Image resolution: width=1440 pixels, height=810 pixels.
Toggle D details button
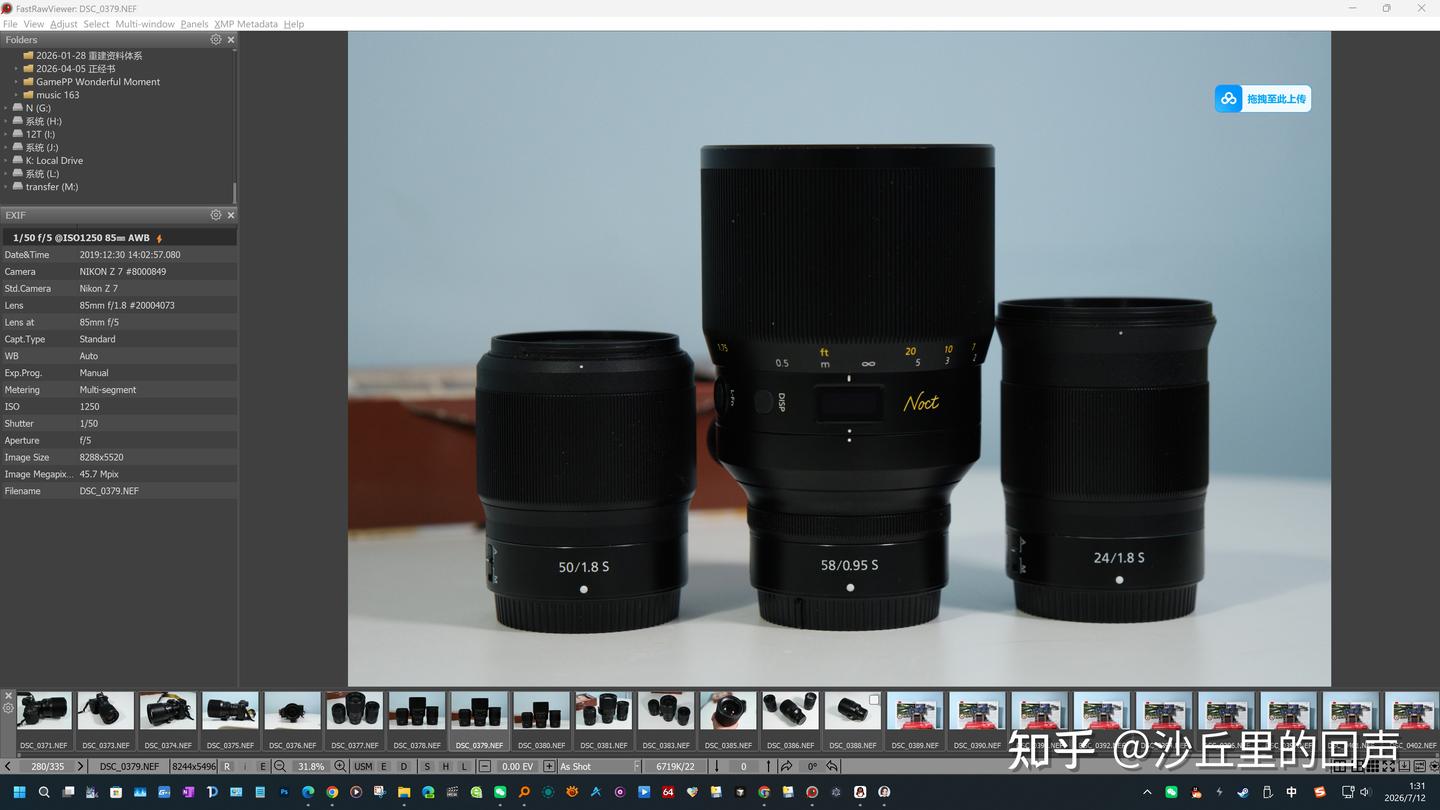404,766
